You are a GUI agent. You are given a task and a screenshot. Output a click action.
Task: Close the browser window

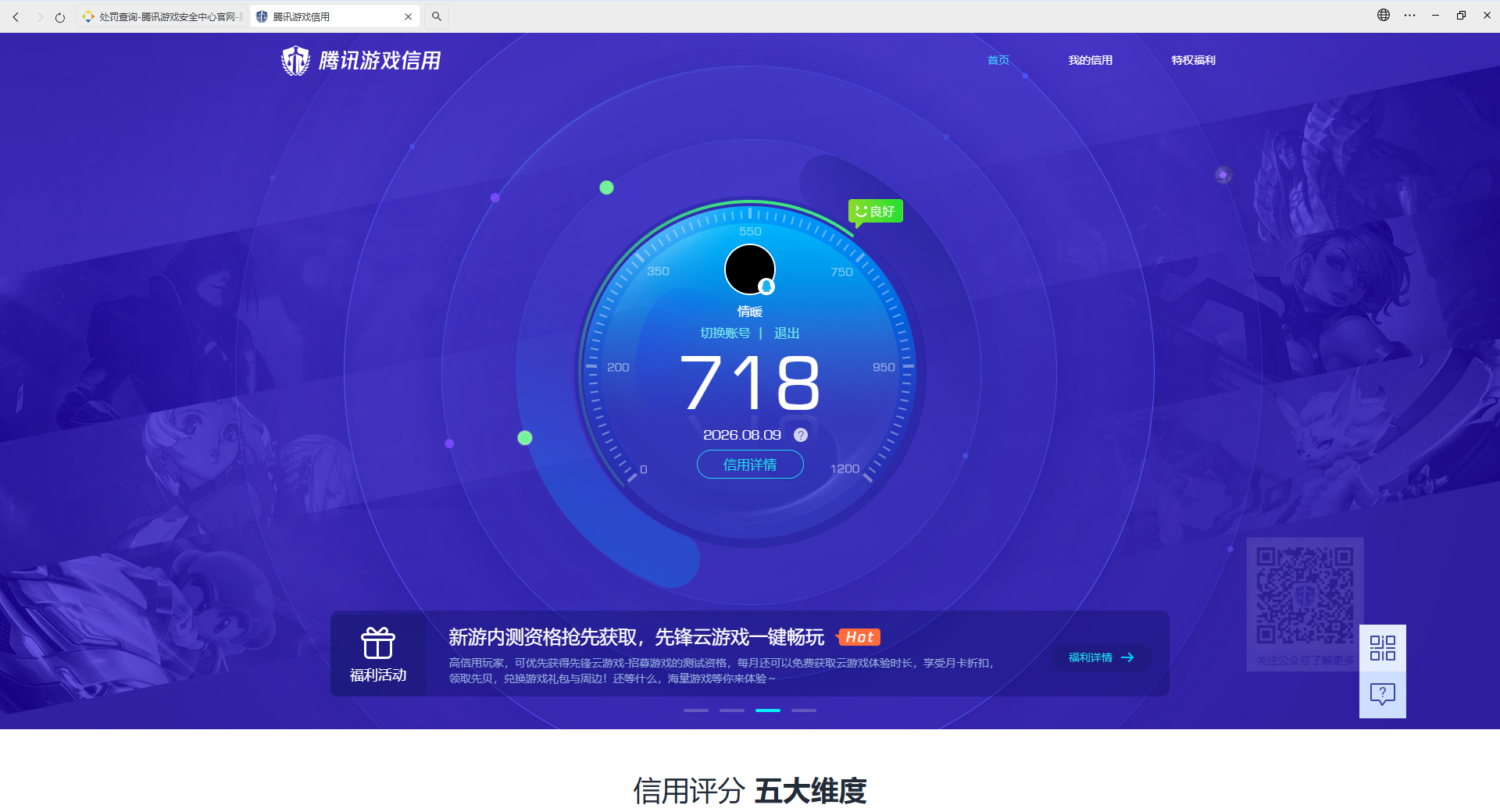[x=1487, y=15]
